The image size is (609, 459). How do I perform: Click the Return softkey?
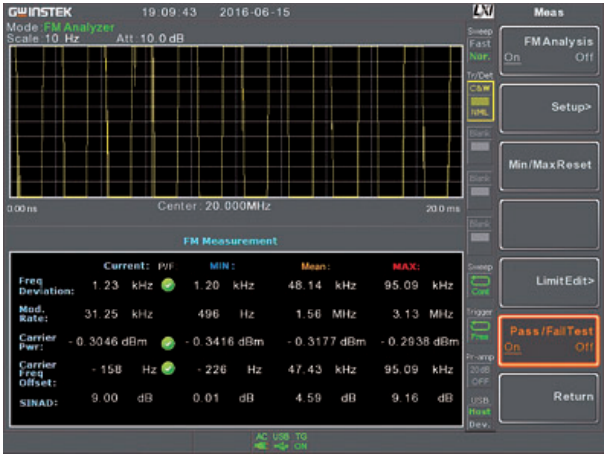pyautogui.click(x=549, y=398)
